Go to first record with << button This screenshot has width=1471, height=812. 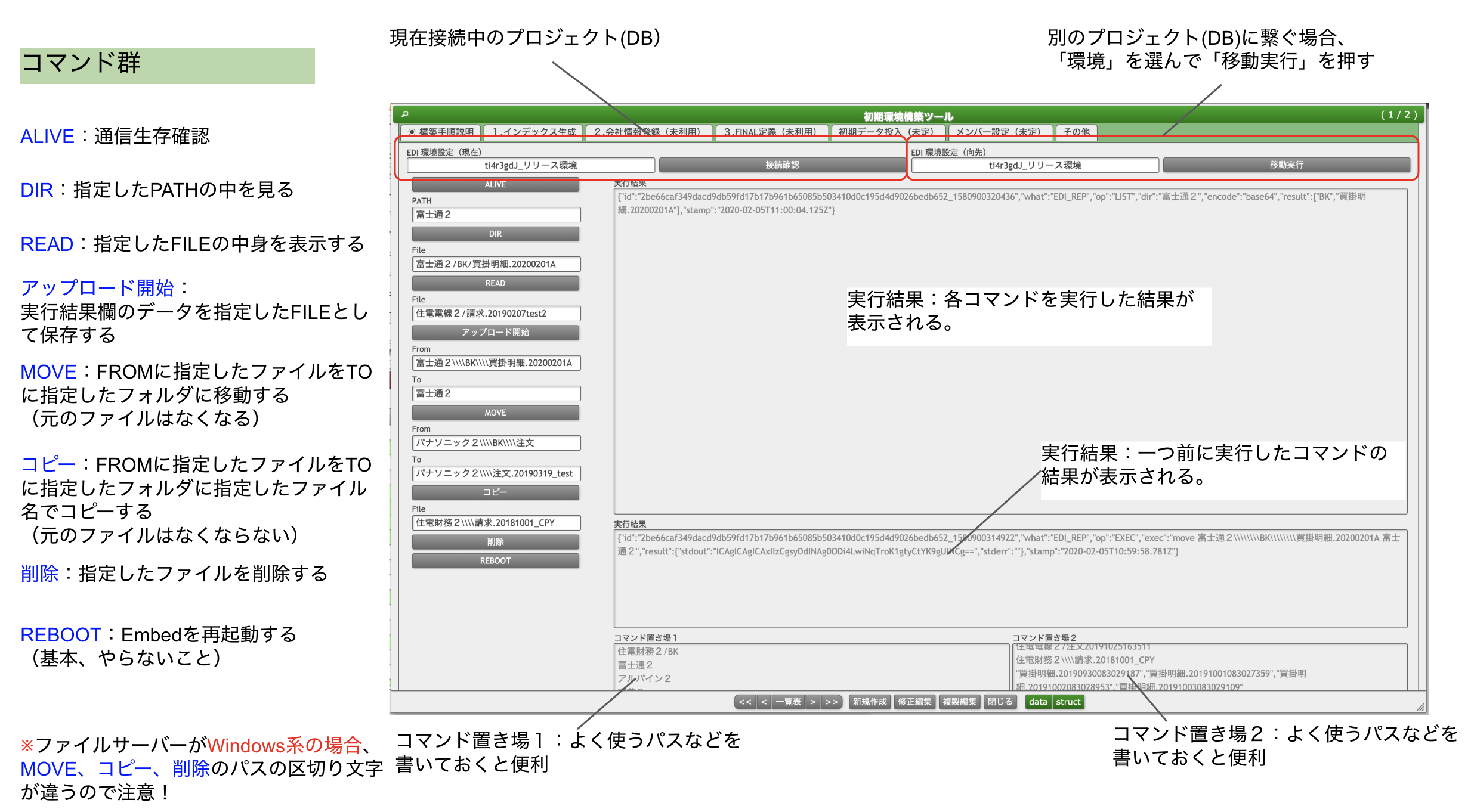tap(745, 702)
